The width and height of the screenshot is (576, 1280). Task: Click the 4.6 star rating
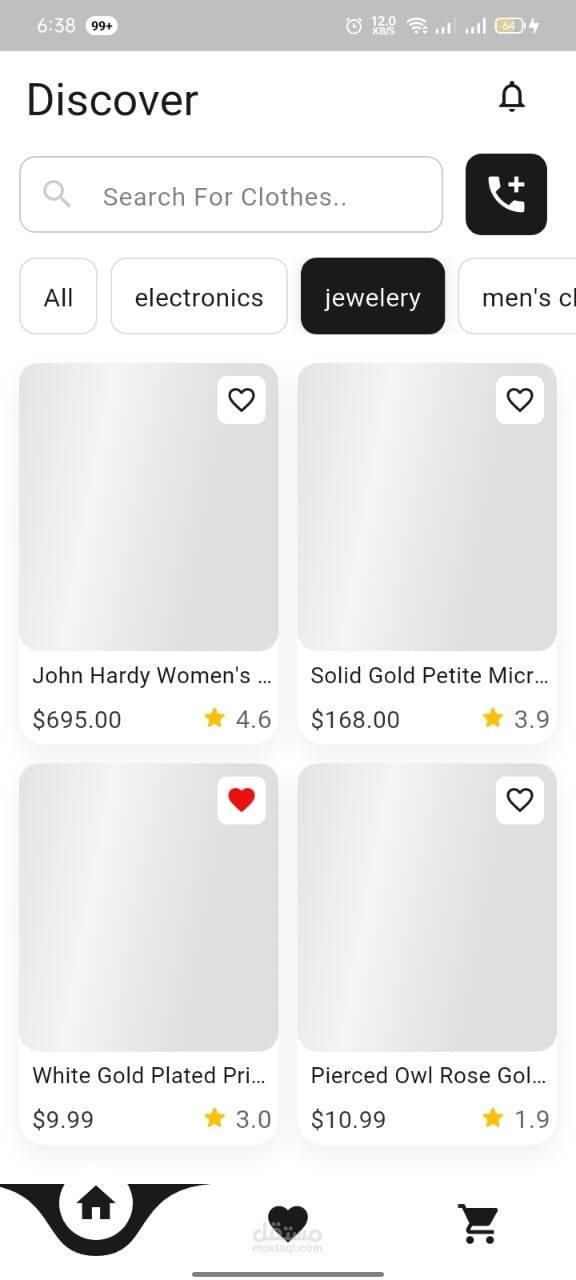tap(238, 719)
